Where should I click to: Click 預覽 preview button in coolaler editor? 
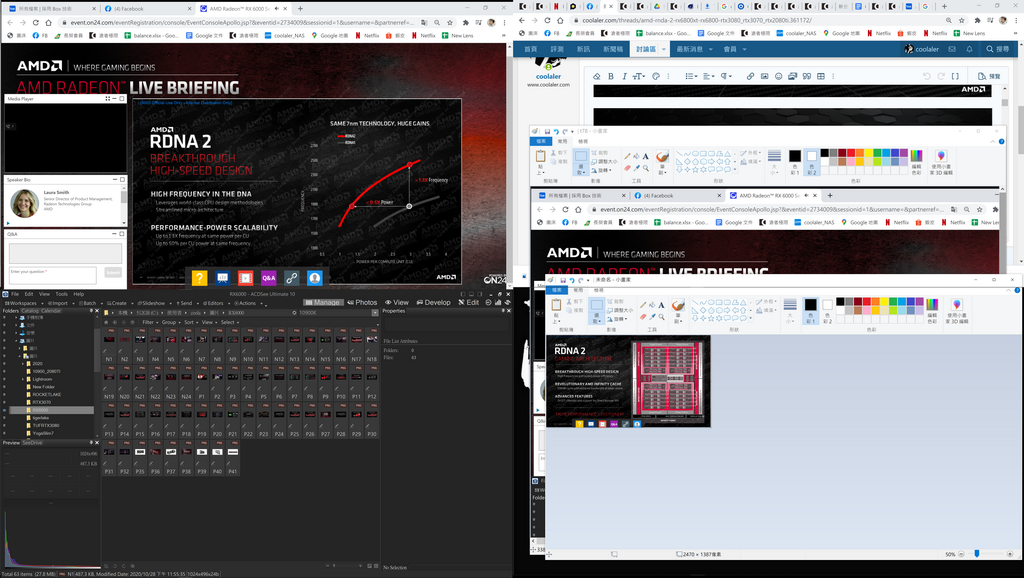[x=989, y=76]
